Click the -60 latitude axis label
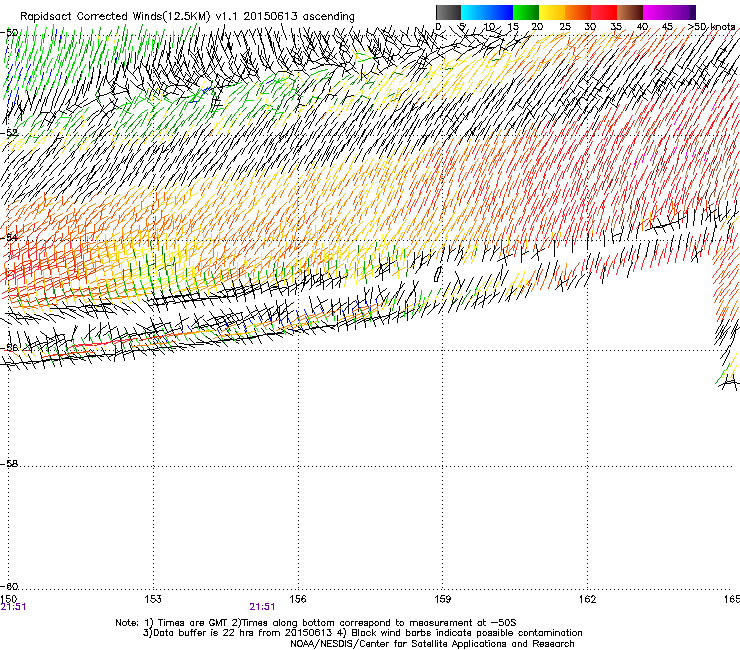 (x=9, y=586)
